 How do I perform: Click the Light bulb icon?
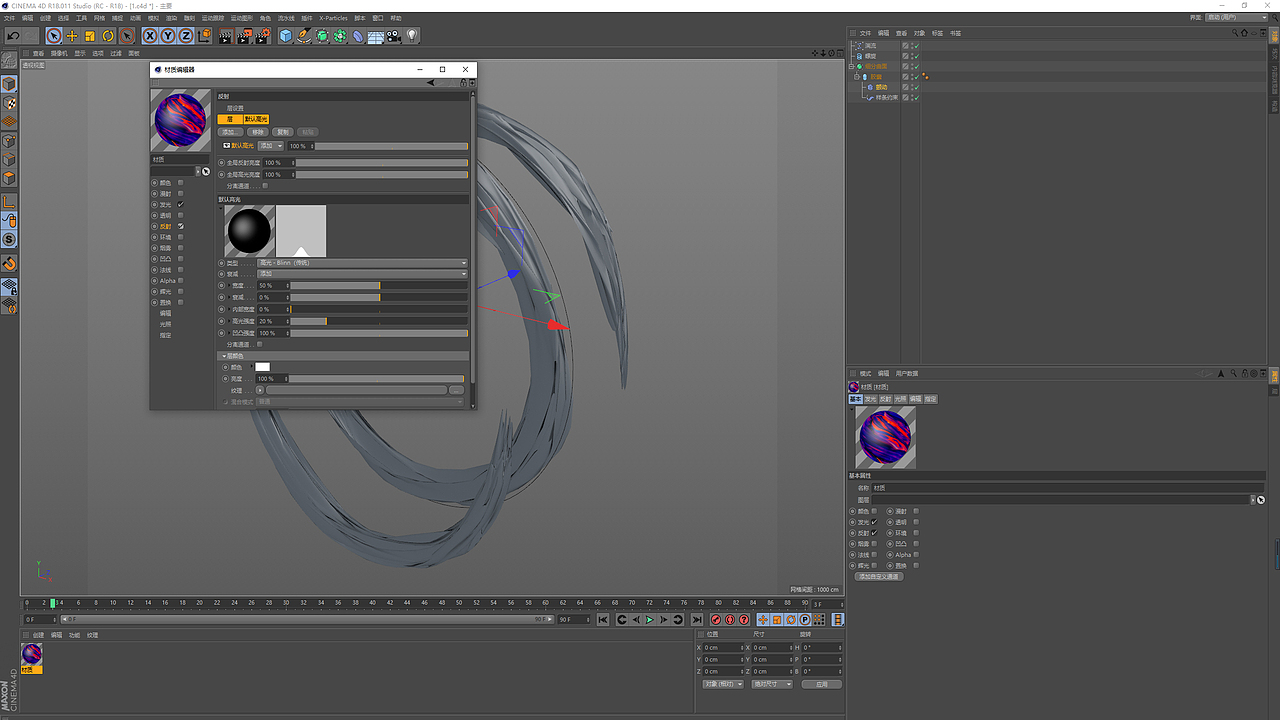tap(412, 36)
